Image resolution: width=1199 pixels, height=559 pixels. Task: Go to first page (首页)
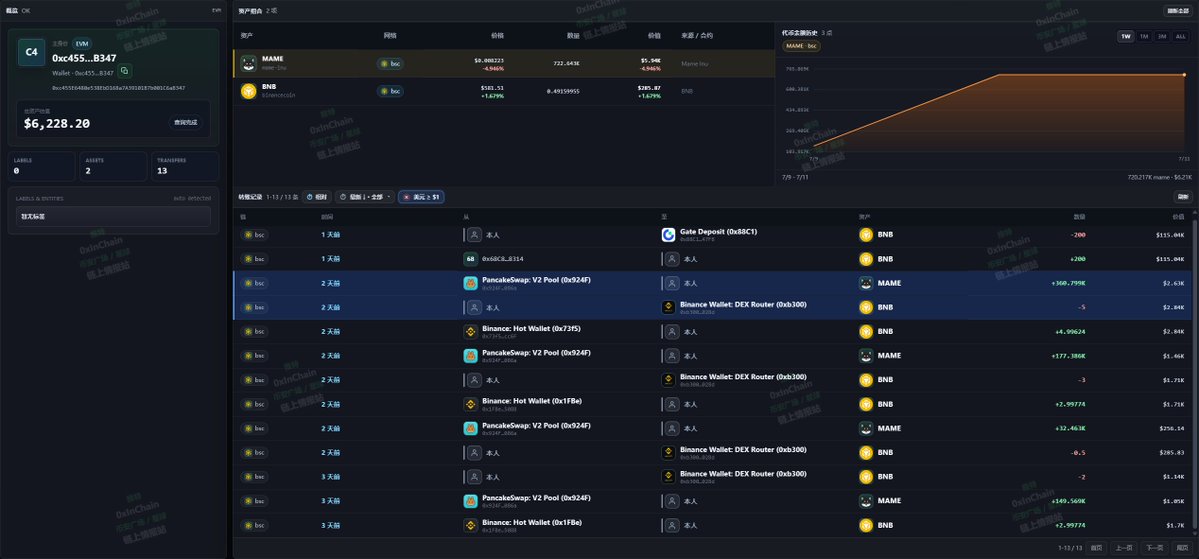(x=1097, y=548)
